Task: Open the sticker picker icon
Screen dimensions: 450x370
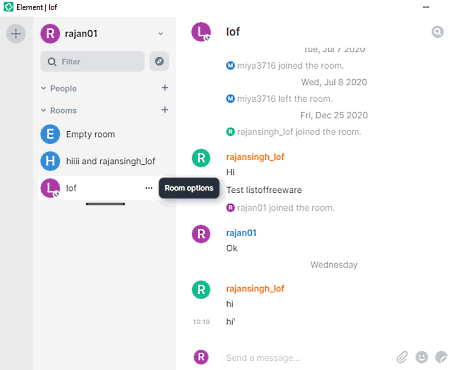Action: pyautogui.click(x=441, y=357)
